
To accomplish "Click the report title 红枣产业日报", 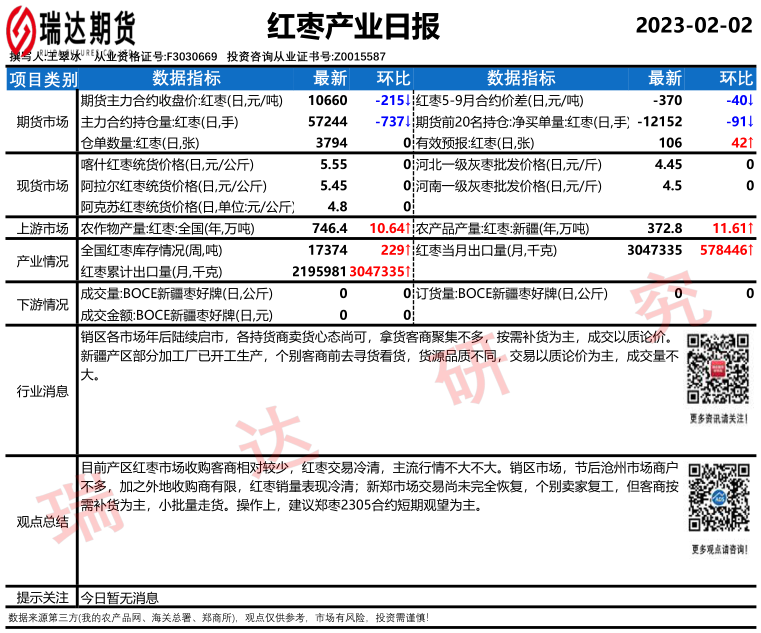I will point(353,27).
